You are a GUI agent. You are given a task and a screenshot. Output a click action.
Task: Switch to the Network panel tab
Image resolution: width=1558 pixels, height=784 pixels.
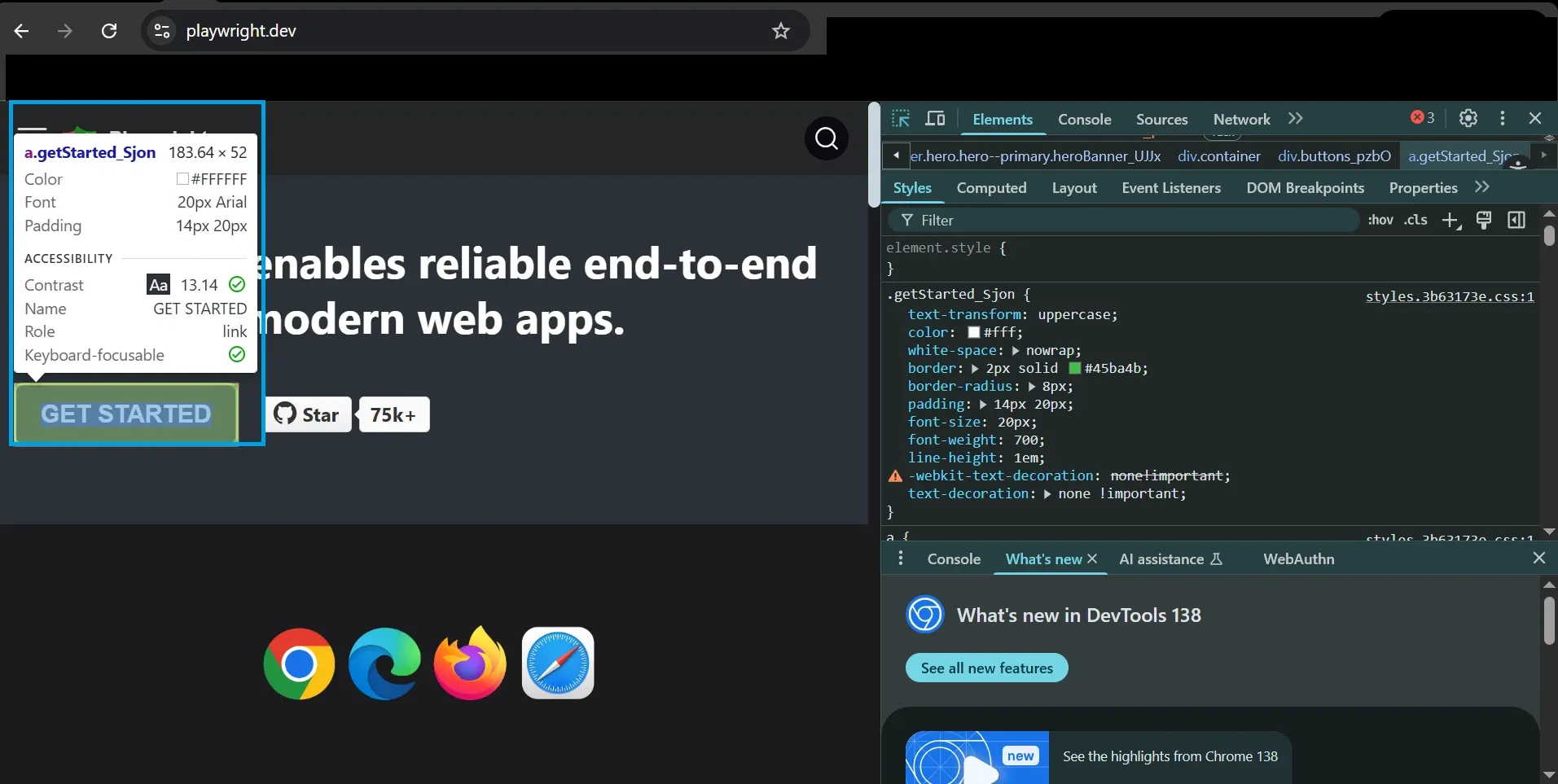[x=1242, y=119]
